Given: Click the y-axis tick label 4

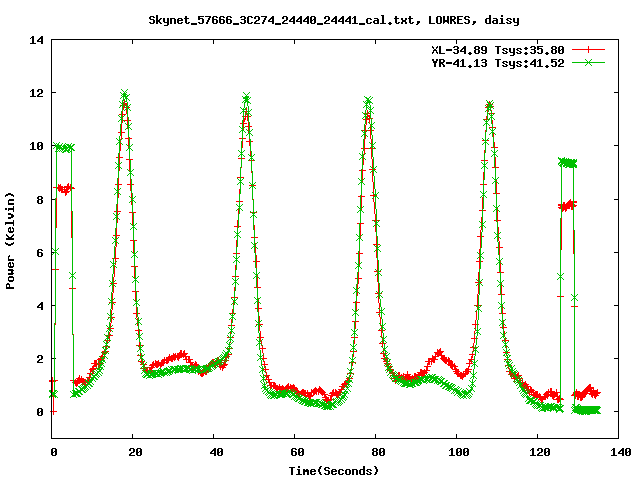Looking at the screenshot, I should (40, 306).
